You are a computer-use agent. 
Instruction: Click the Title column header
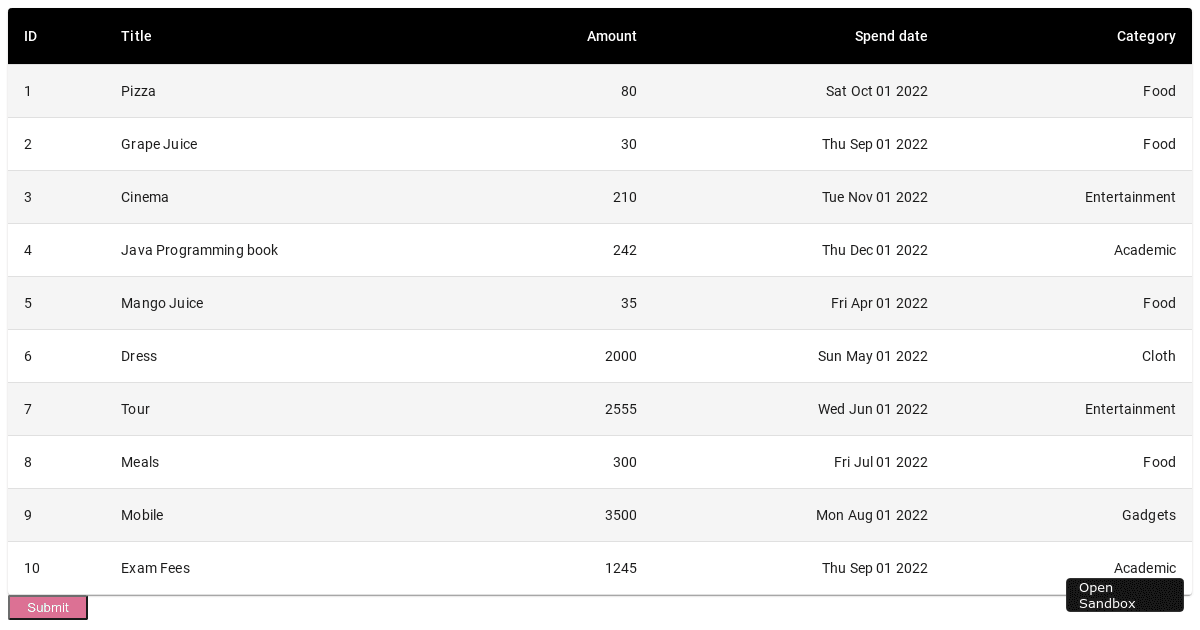click(136, 36)
